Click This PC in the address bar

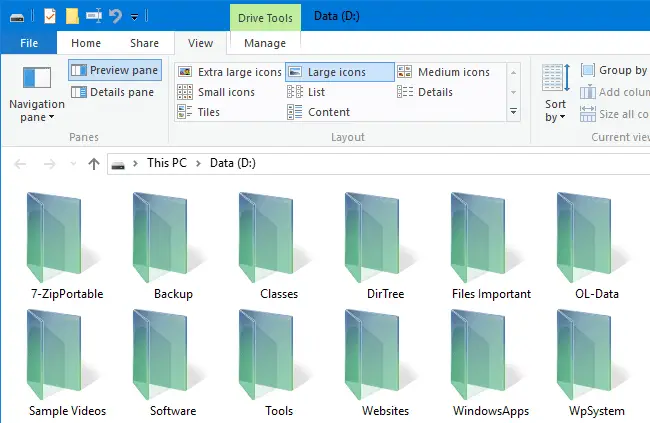(167, 163)
